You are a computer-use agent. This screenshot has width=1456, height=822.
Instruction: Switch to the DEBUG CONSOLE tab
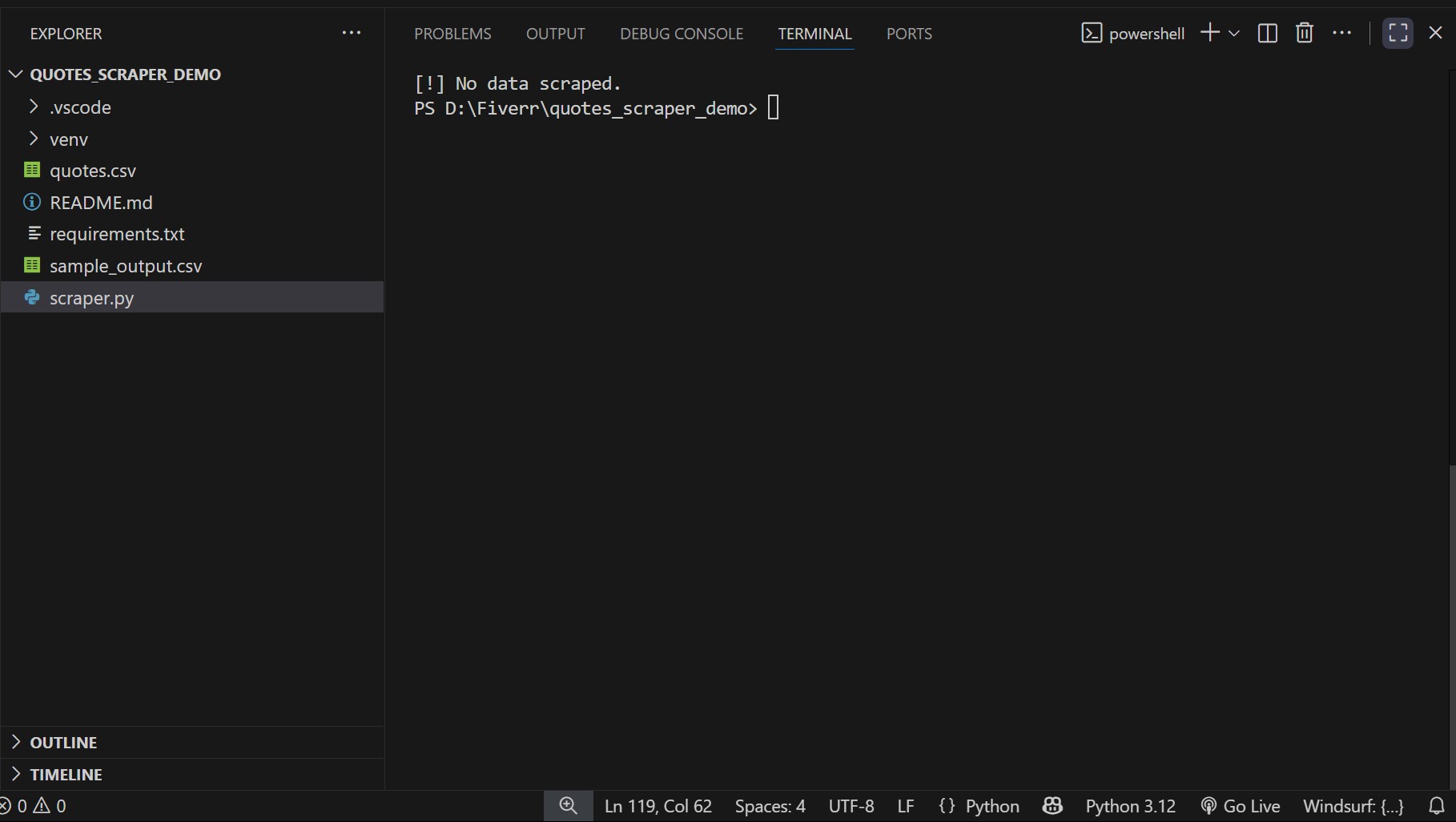(681, 34)
